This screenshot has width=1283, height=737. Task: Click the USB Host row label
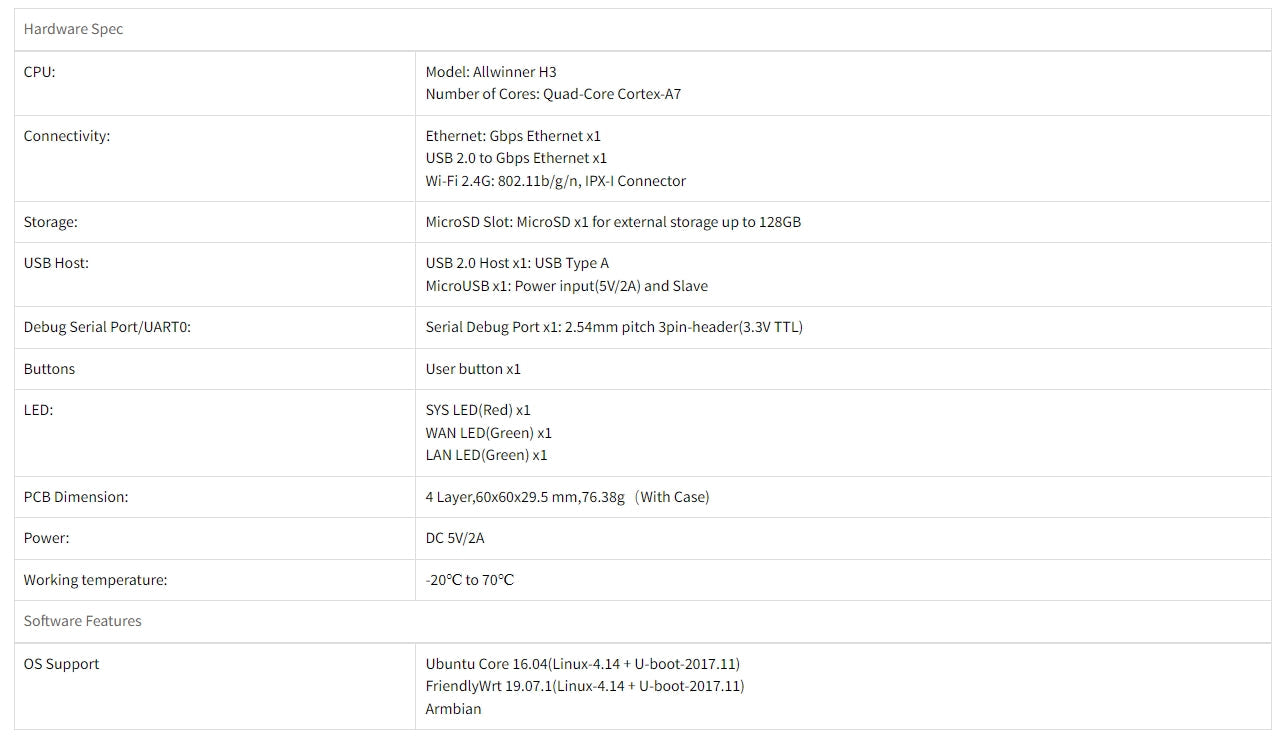[56, 263]
